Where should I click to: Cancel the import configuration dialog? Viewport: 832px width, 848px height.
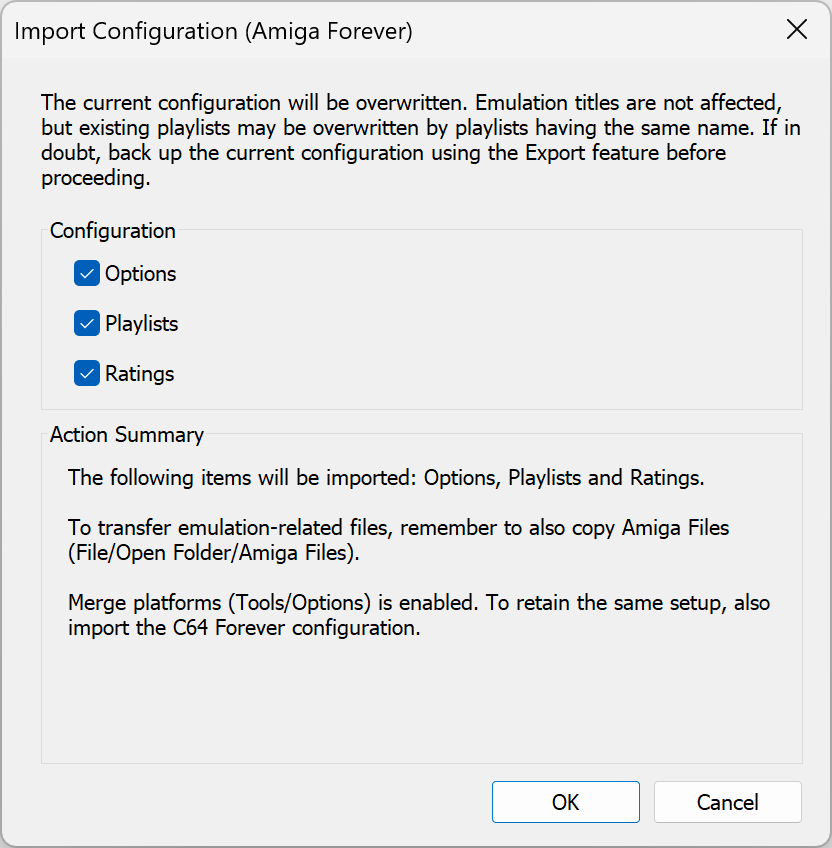[x=728, y=802]
